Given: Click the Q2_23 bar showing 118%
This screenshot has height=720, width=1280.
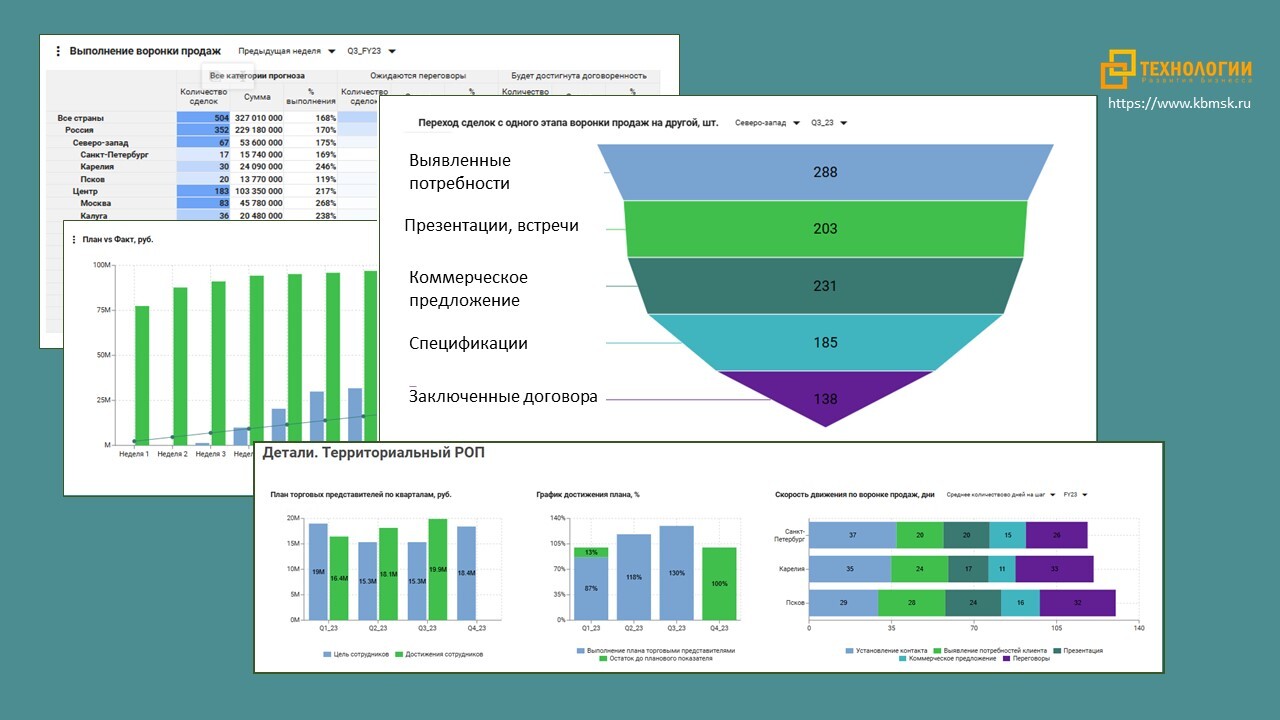Looking at the screenshot, I should pyautogui.click(x=634, y=577).
